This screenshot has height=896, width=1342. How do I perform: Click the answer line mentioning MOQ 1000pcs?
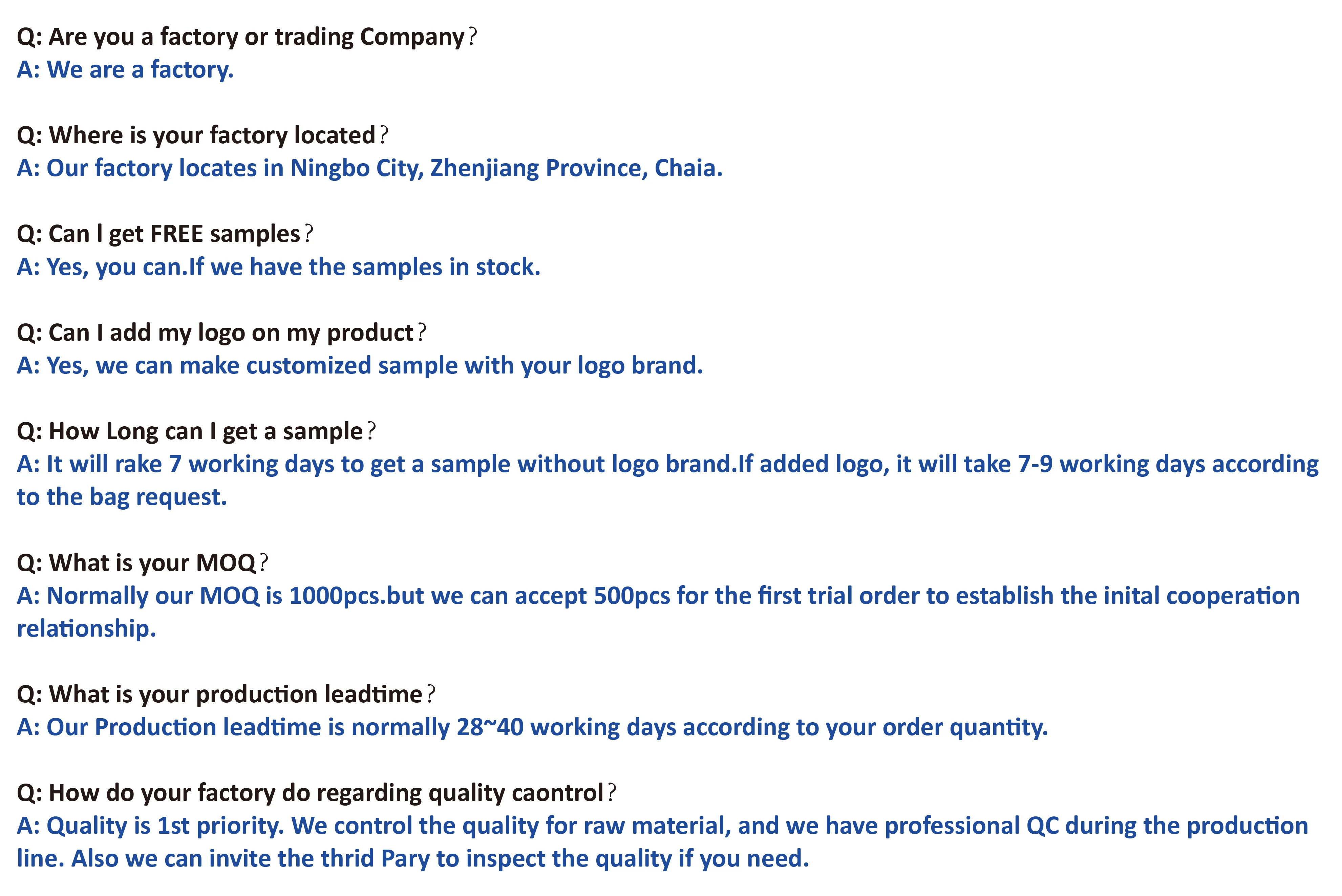click(658, 596)
